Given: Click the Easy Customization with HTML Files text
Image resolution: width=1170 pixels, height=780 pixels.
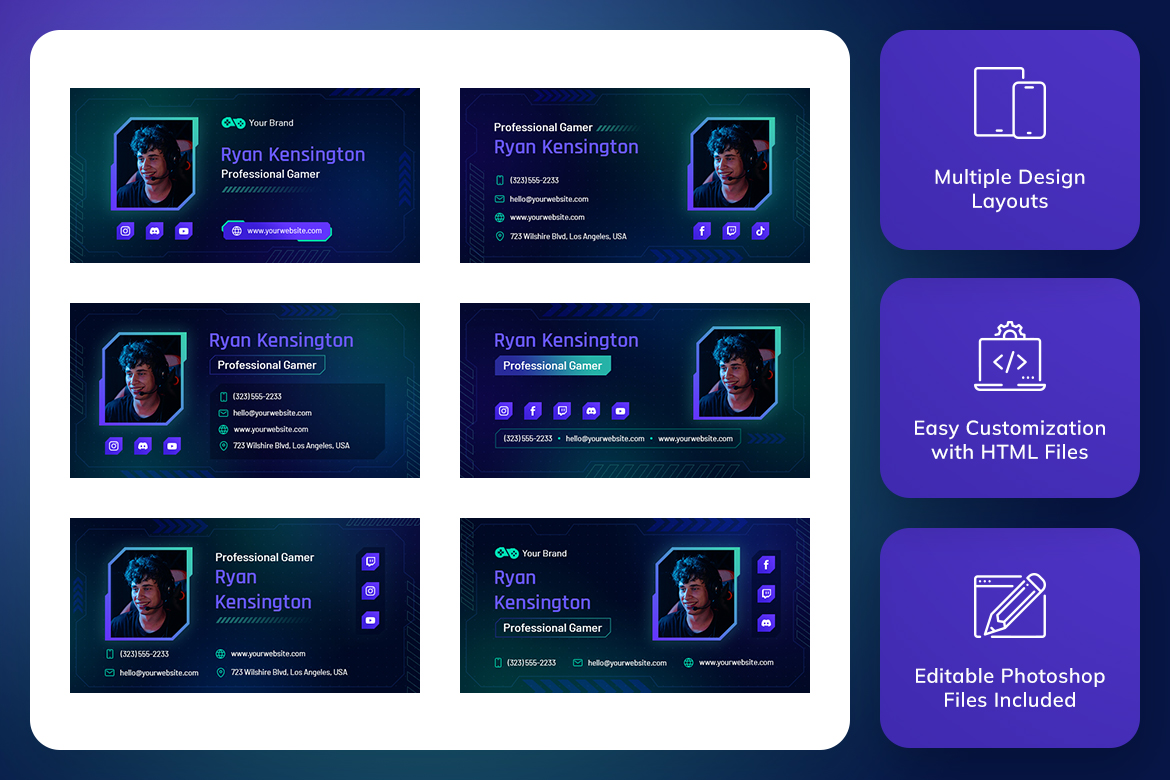Looking at the screenshot, I should (1009, 440).
